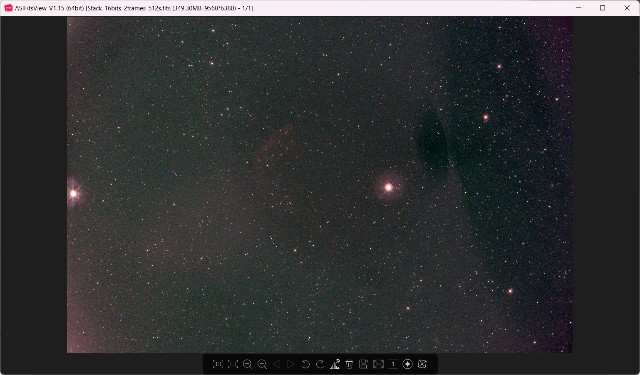
Task: Click the second magnifier zoom icon
Action: click(x=262, y=364)
